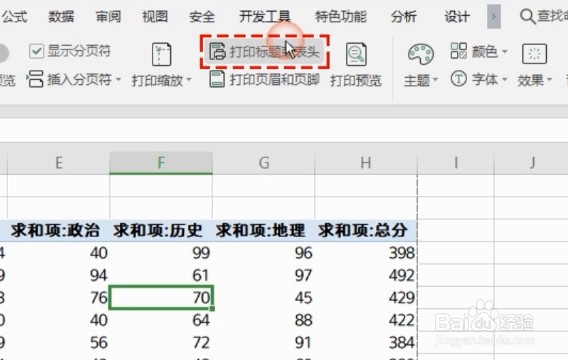This screenshot has width=568, height=360.
Task: Click the 查找 search magnifier icon
Action: [527, 17]
